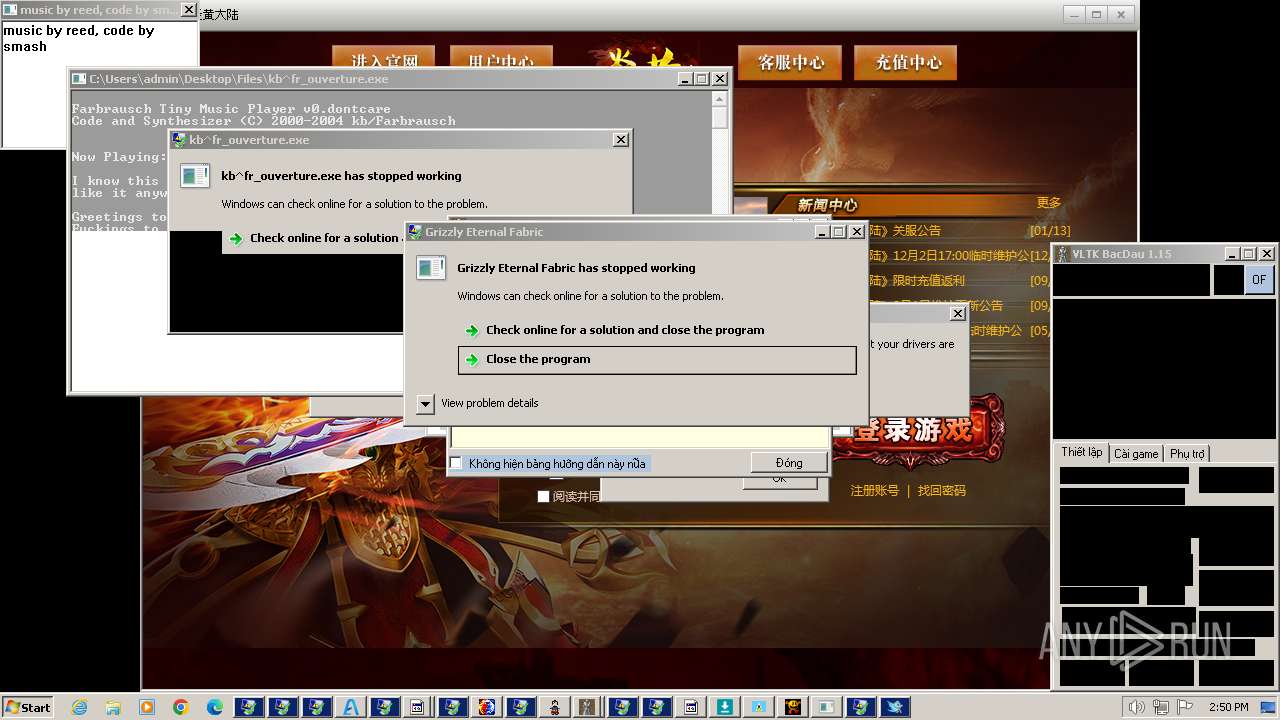Switch to the Cài game tab
The image size is (1280, 720).
[1136, 453]
